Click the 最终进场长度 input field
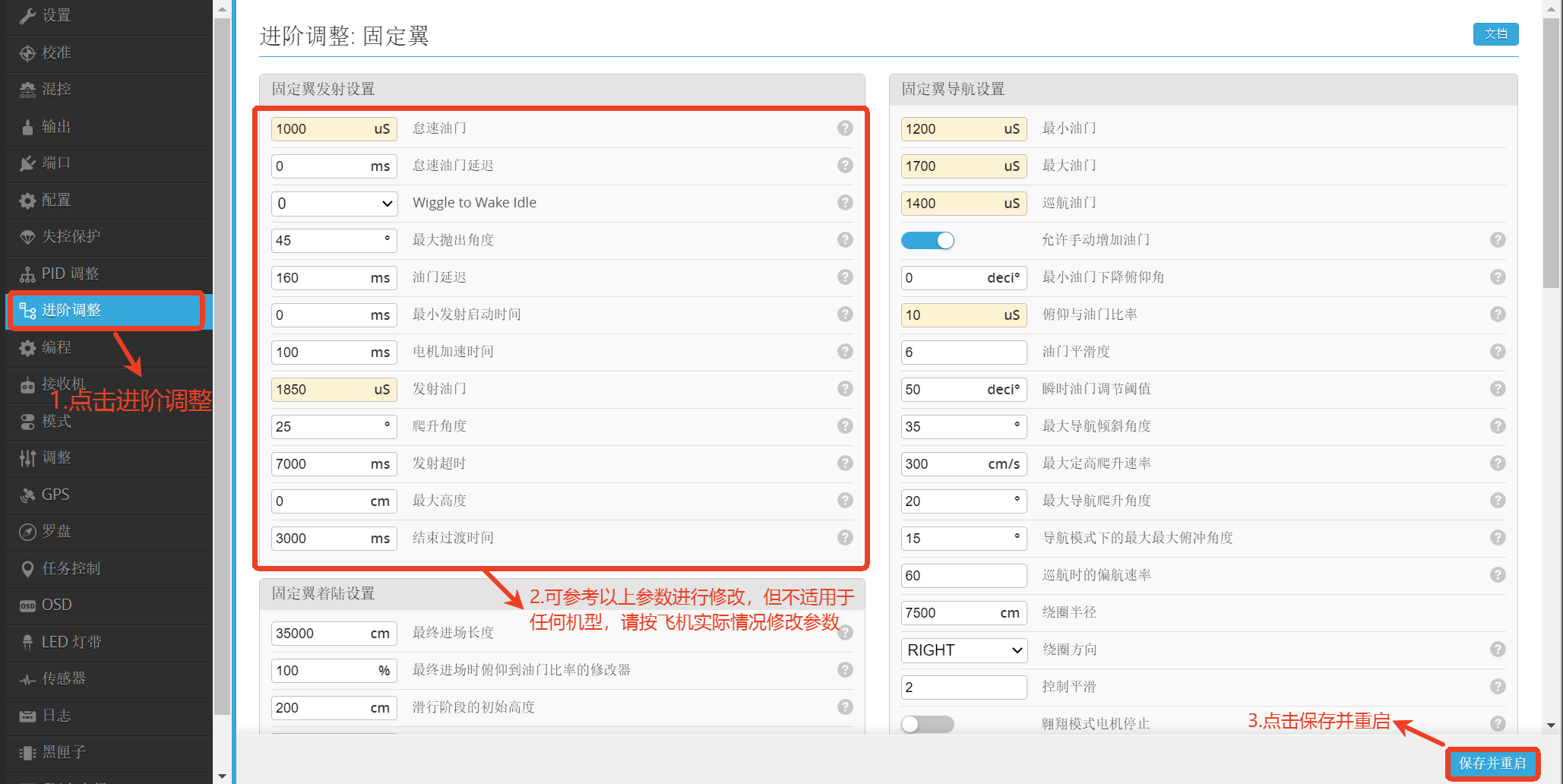Screen dimensions: 1563x784 point(334,634)
